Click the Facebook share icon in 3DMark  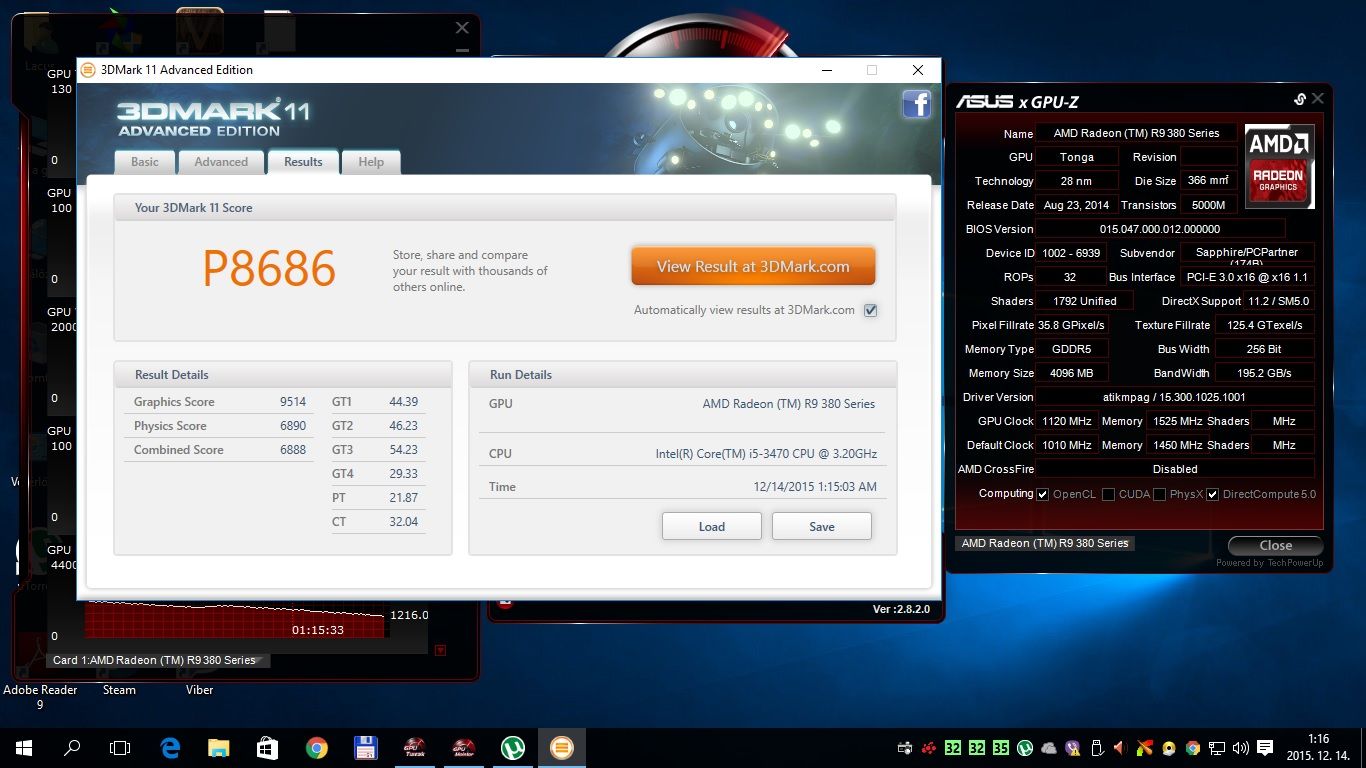pyautogui.click(x=917, y=104)
